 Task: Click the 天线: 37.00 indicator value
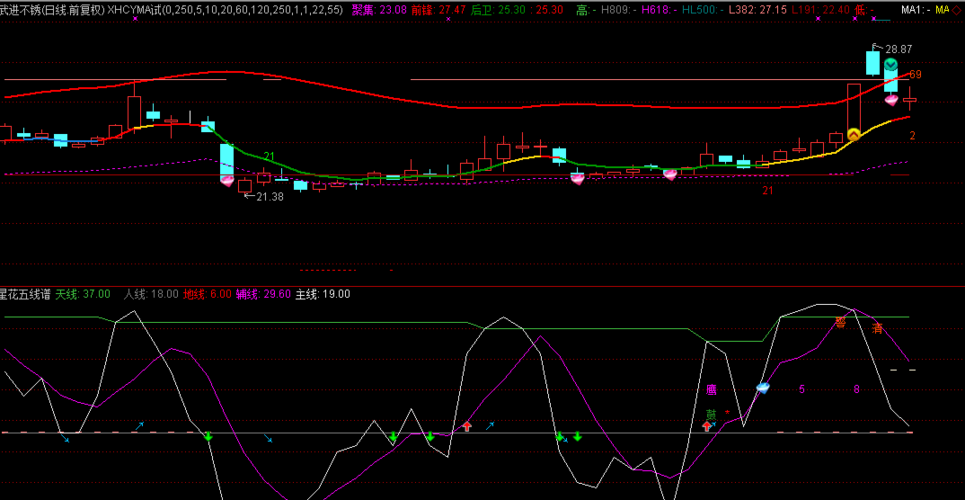click(83, 294)
